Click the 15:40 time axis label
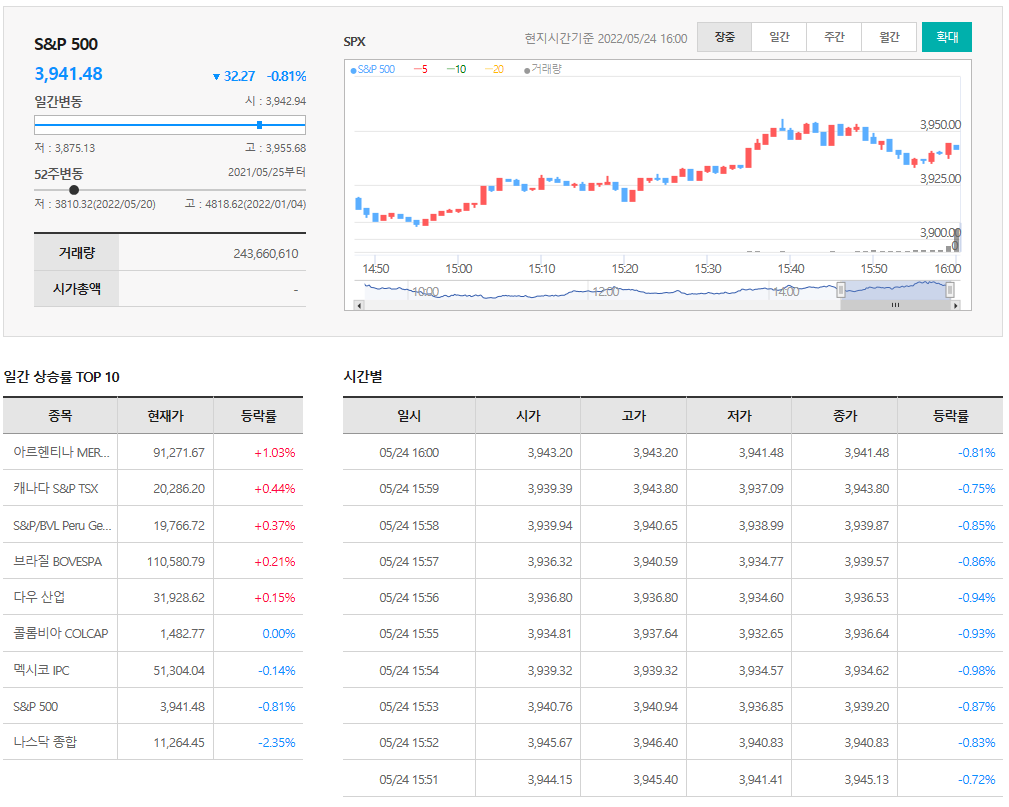The width and height of the screenshot is (1009, 807). point(790,268)
